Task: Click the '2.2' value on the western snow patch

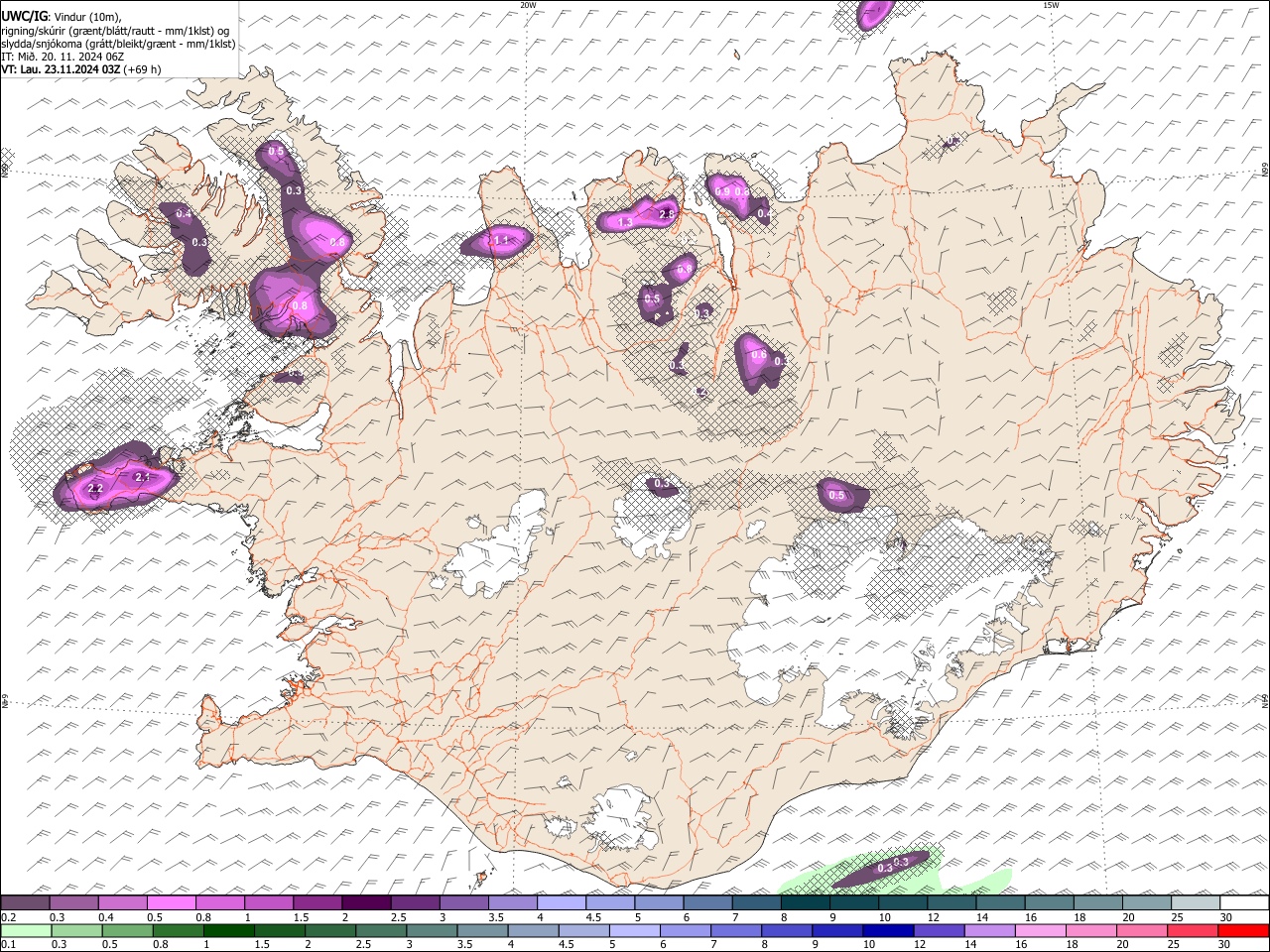Action: pyautogui.click(x=95, y=489)
